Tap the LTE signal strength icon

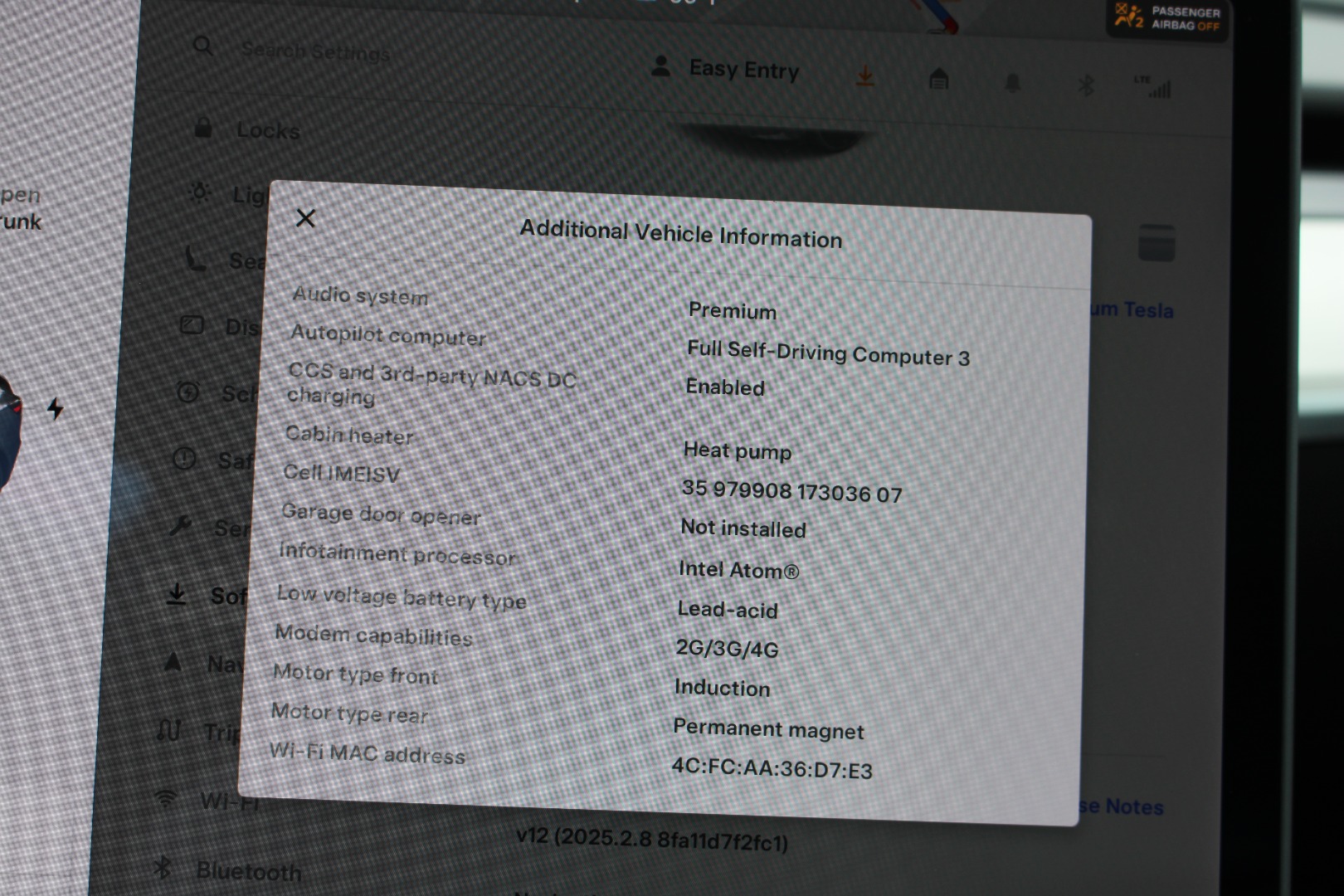coord(1154,86)
